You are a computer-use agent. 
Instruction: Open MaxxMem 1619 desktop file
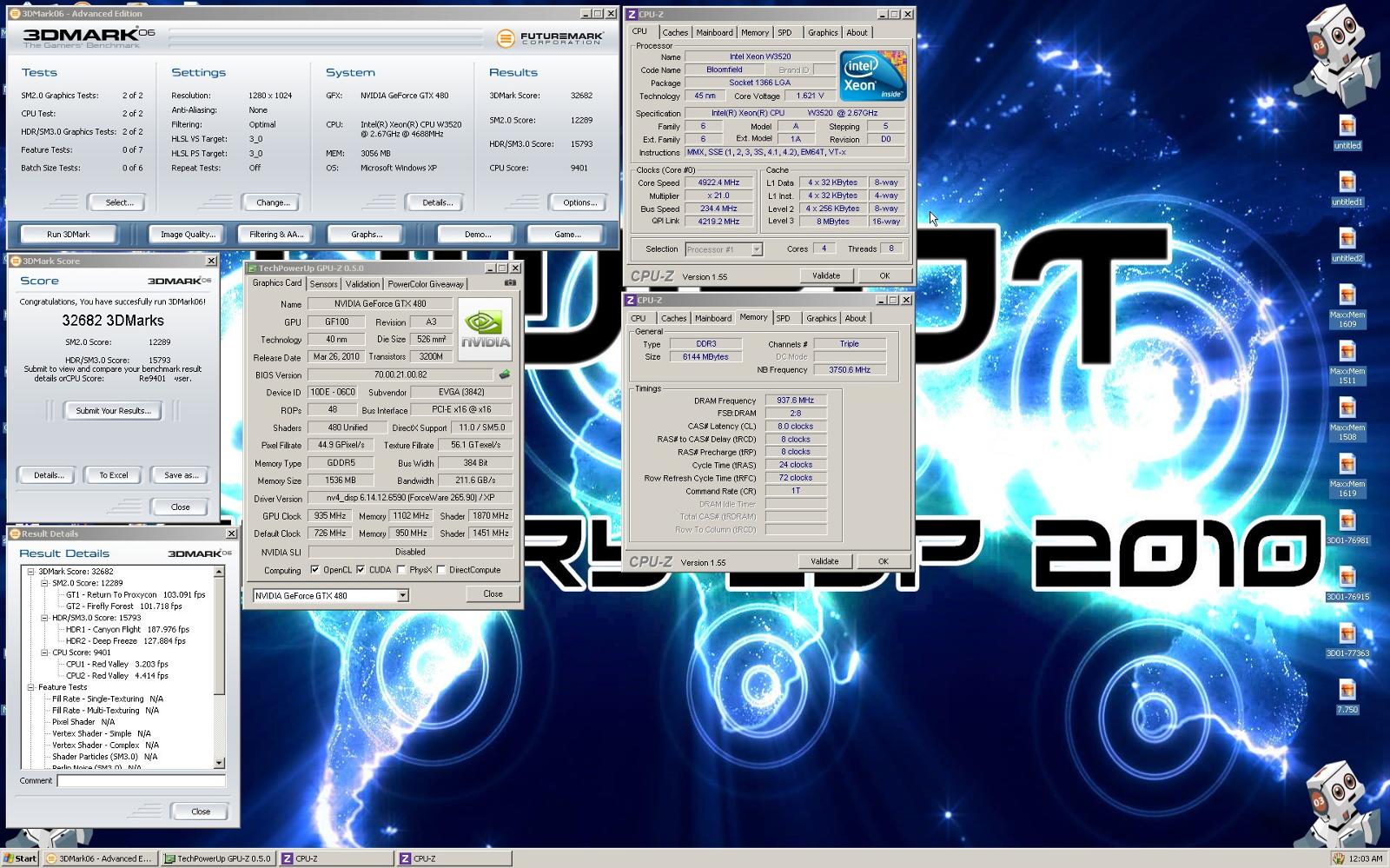[x=1347, y=475]
